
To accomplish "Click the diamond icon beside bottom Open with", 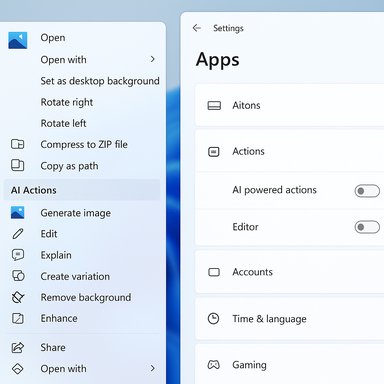I will tap(18, 369).
